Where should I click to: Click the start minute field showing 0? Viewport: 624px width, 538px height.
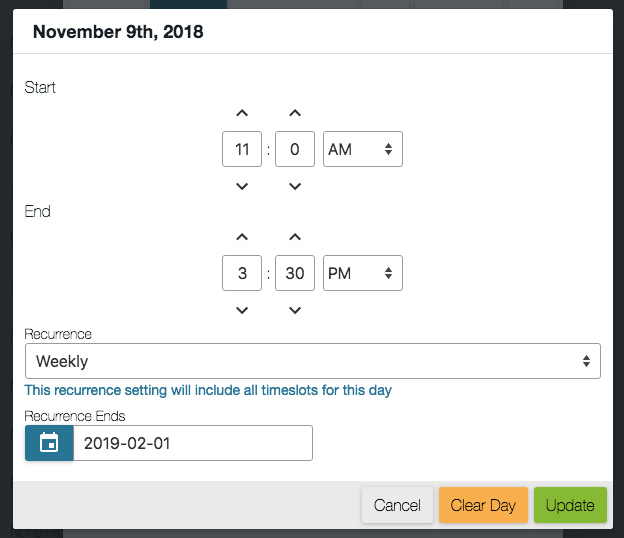[x=295, y=150]
